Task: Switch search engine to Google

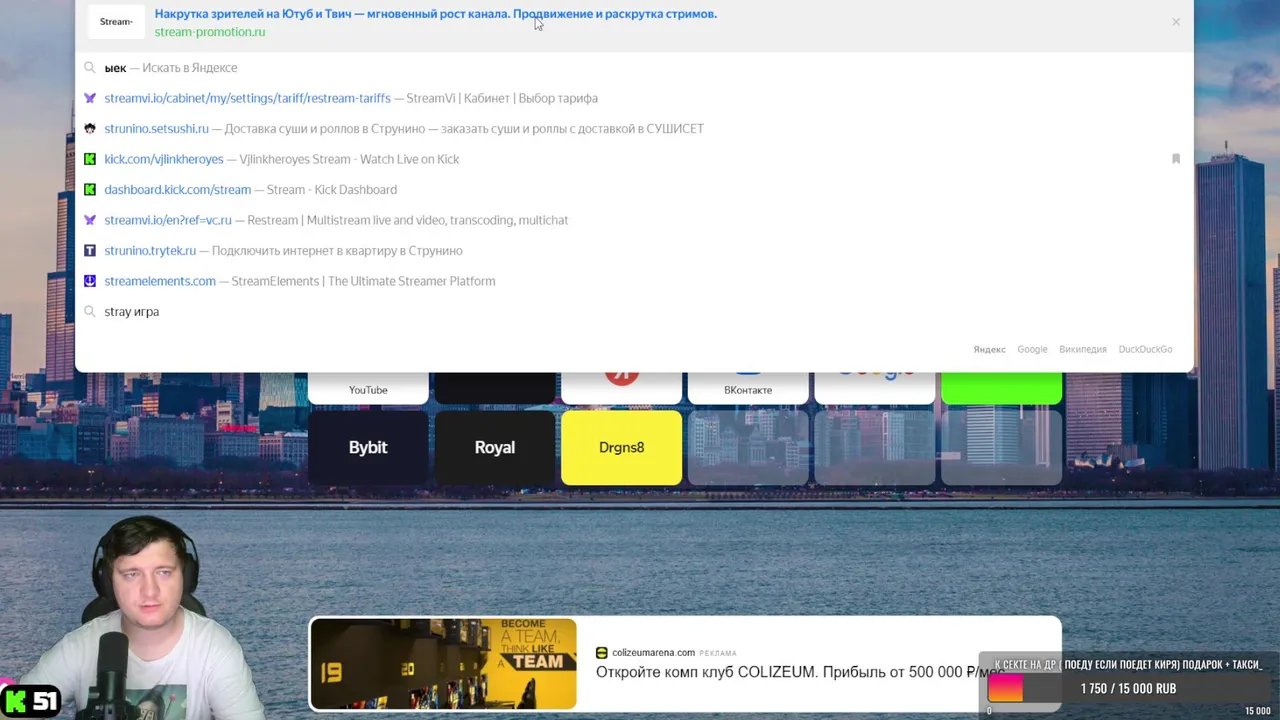Action: [1032, 349]
